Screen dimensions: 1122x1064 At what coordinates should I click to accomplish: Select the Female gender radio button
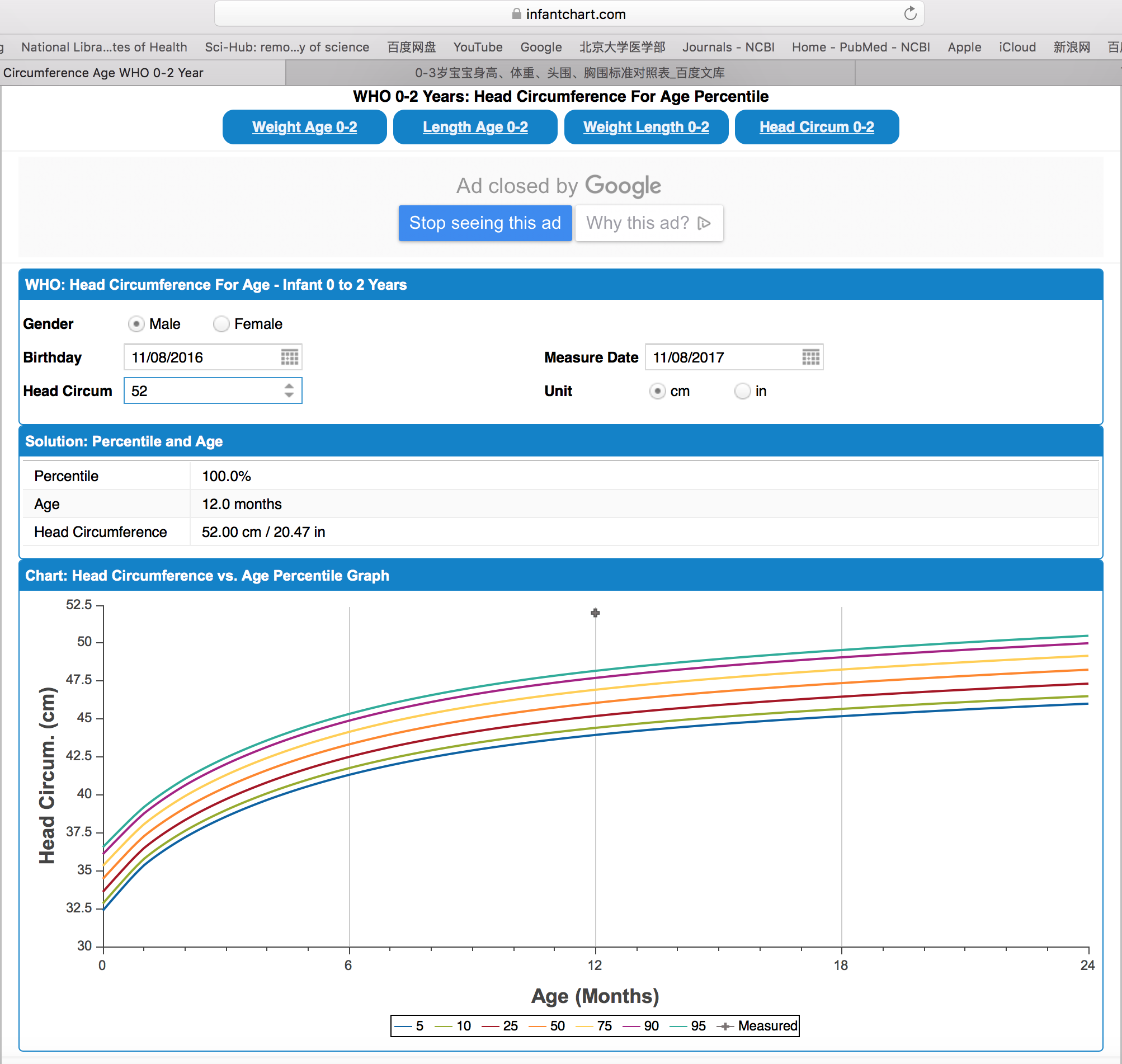221,324
